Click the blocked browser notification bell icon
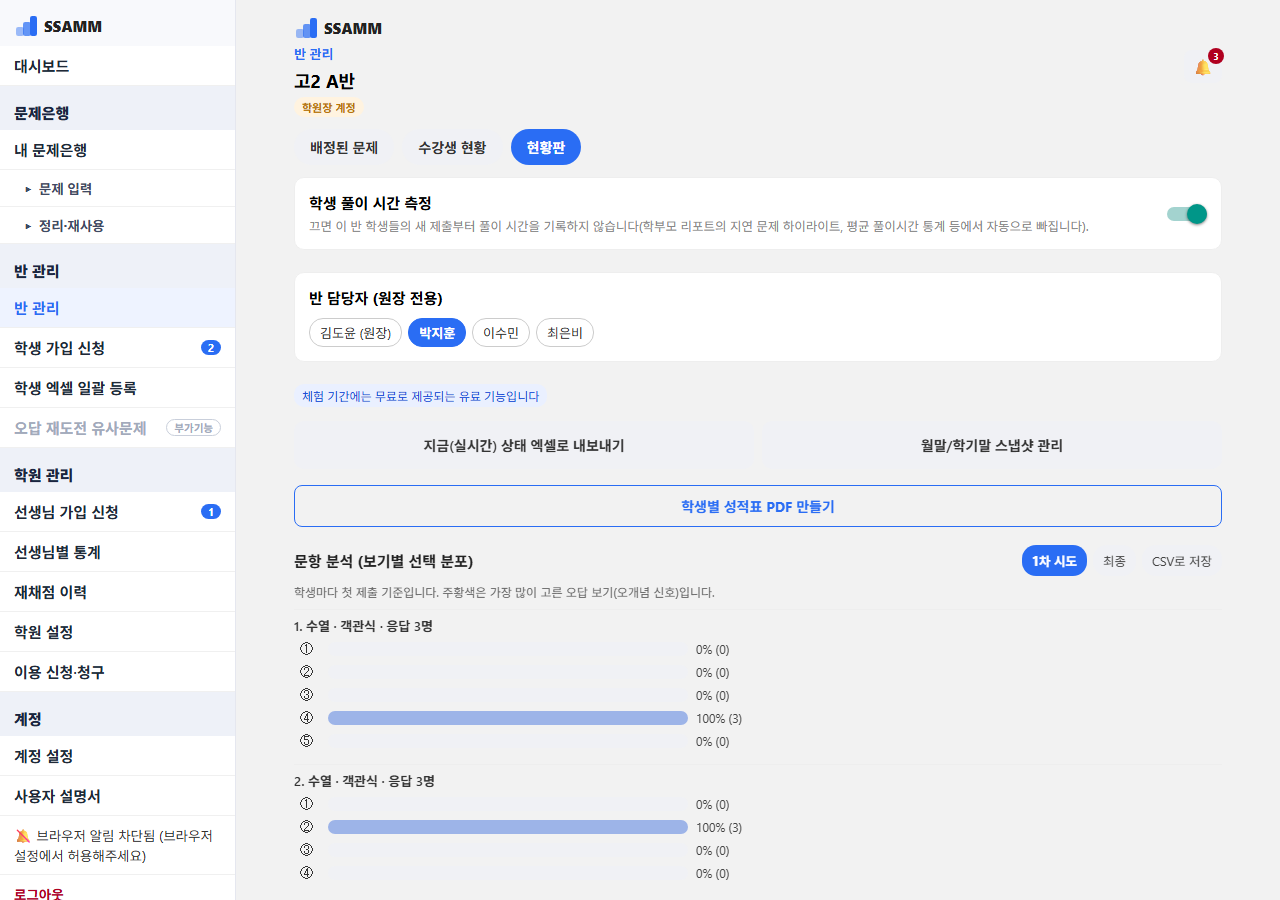 [x=23, y=836]
